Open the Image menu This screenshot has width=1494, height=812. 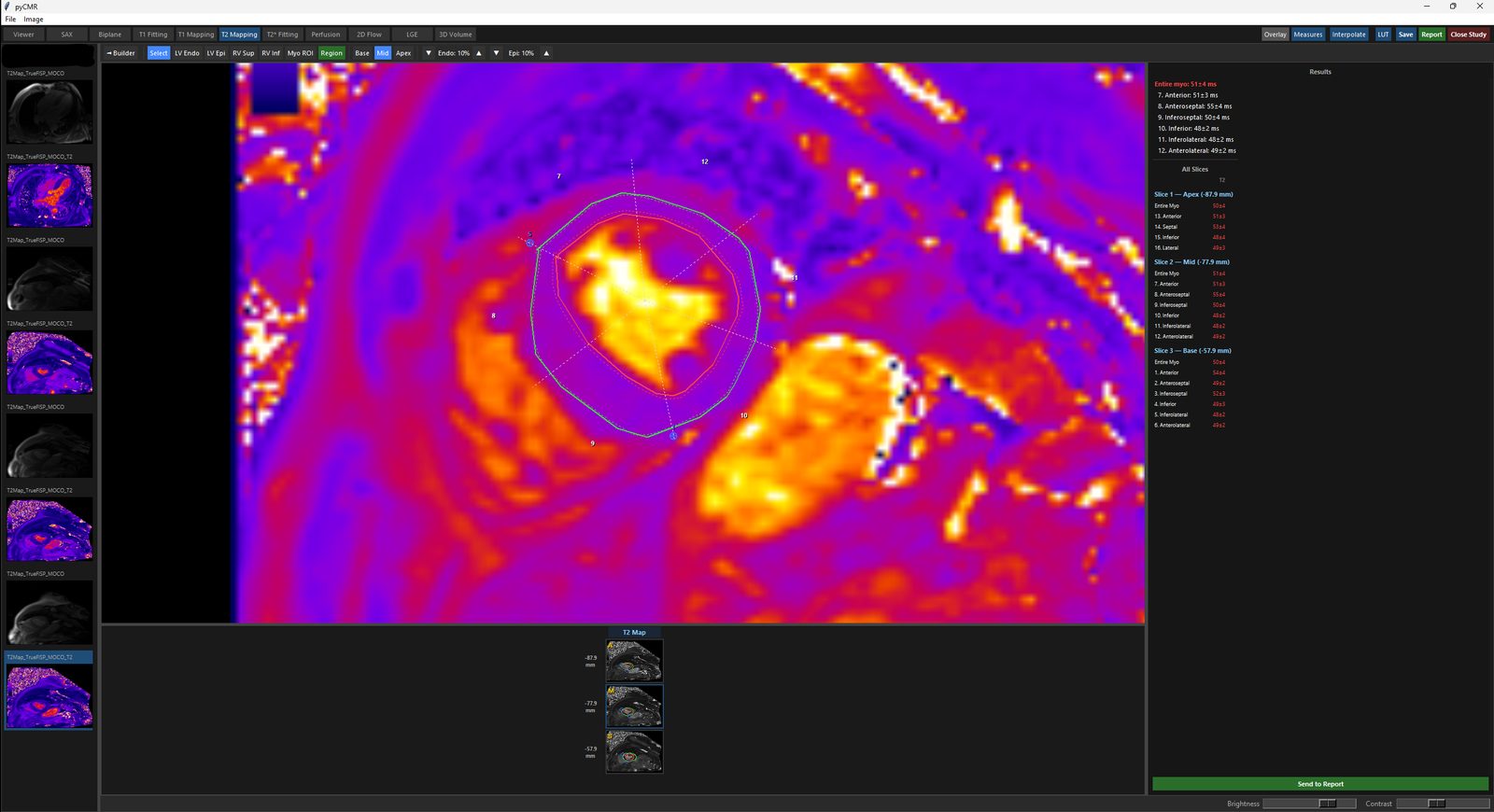34,19
